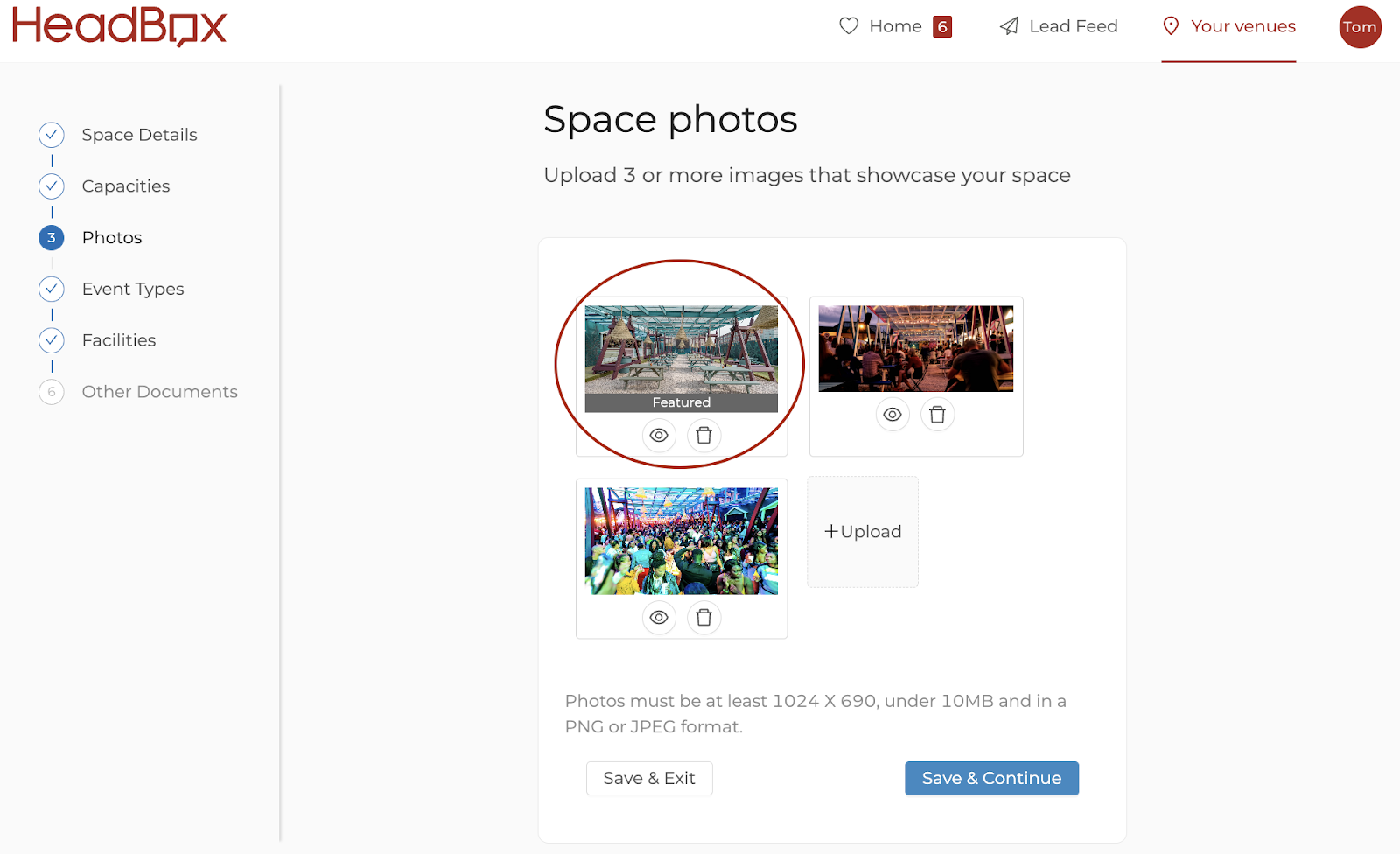Open the Home notification badge showing 6

(x=942, y=26)
